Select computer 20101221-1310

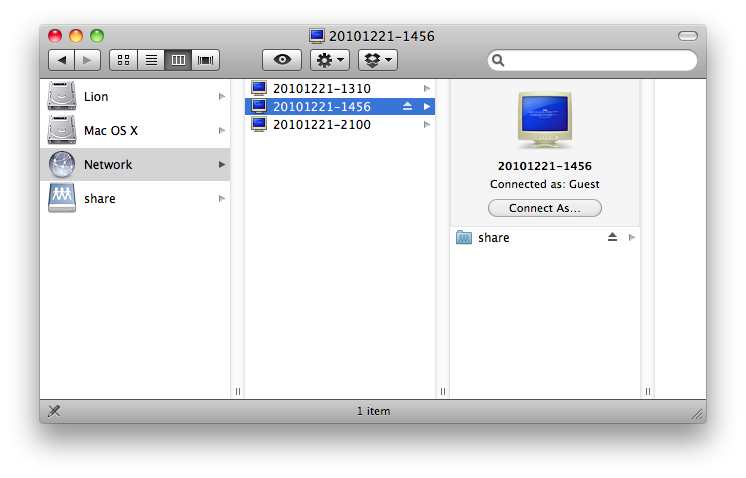pyautogui.click(x=340, y=88)
